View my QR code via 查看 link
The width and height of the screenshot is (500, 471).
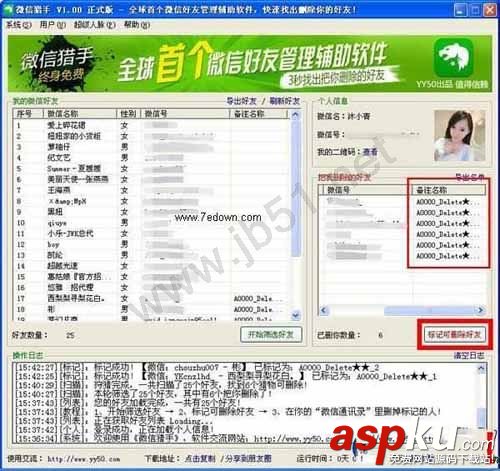(370, 152)
